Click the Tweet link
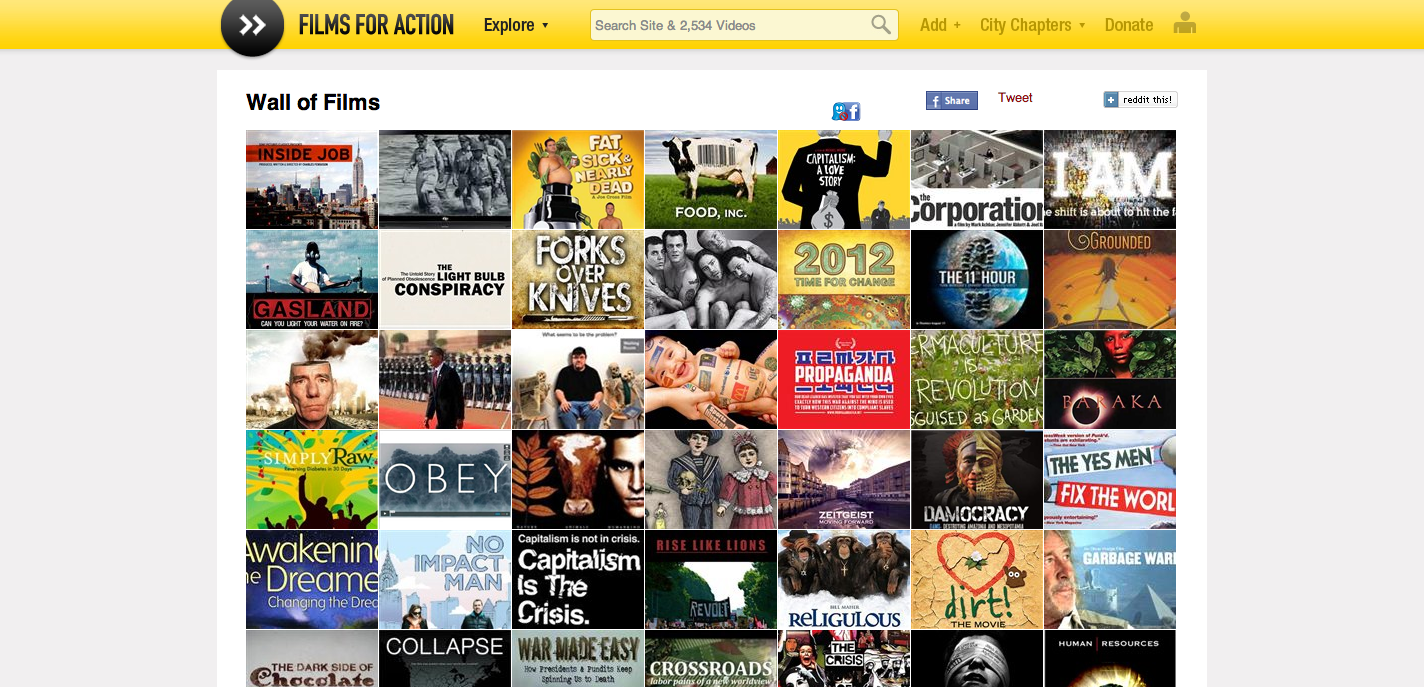 (1014, 97)
